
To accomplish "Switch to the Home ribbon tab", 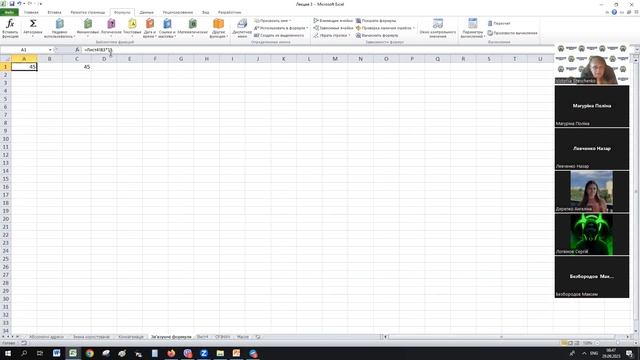I will pos(31,12).
